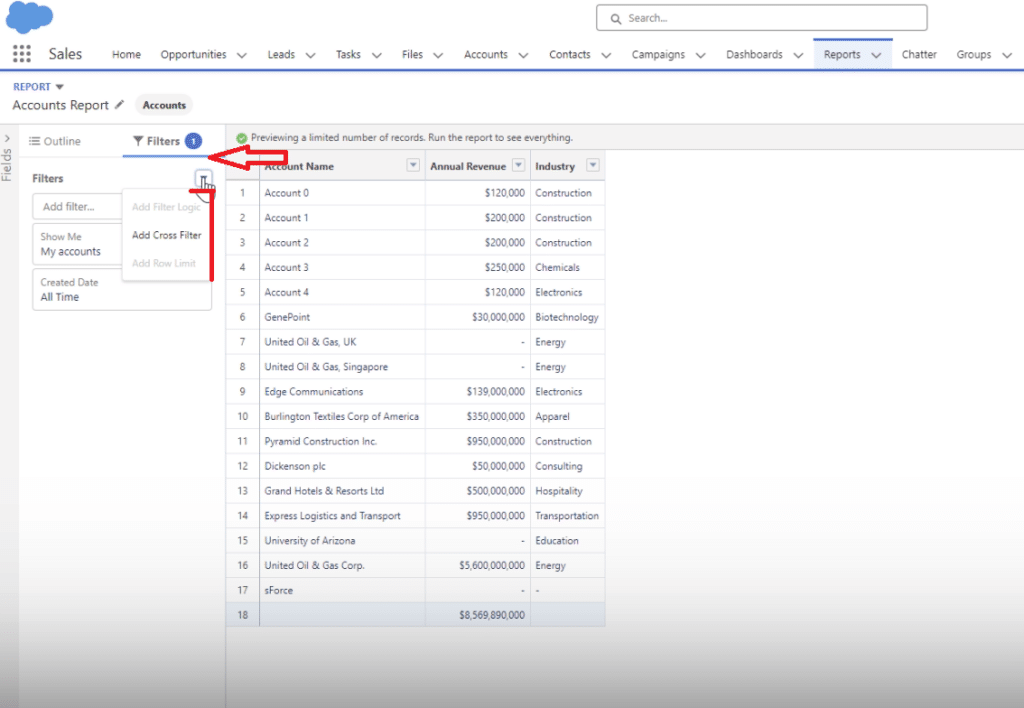Open the Tasks tab

click(348, 55)
